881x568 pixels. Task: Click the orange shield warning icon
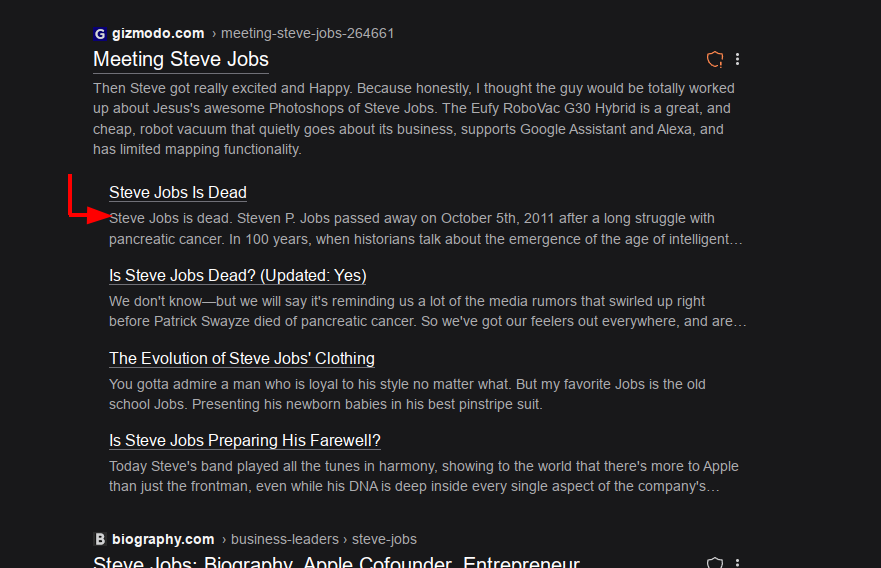tap(714, 59)
